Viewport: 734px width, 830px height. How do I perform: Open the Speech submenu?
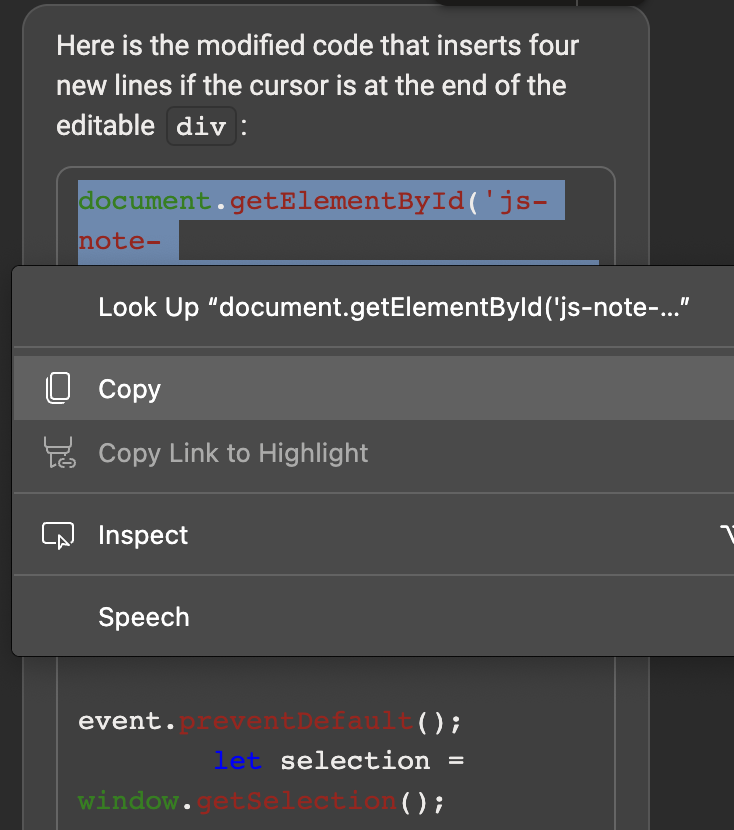point(143,617)
